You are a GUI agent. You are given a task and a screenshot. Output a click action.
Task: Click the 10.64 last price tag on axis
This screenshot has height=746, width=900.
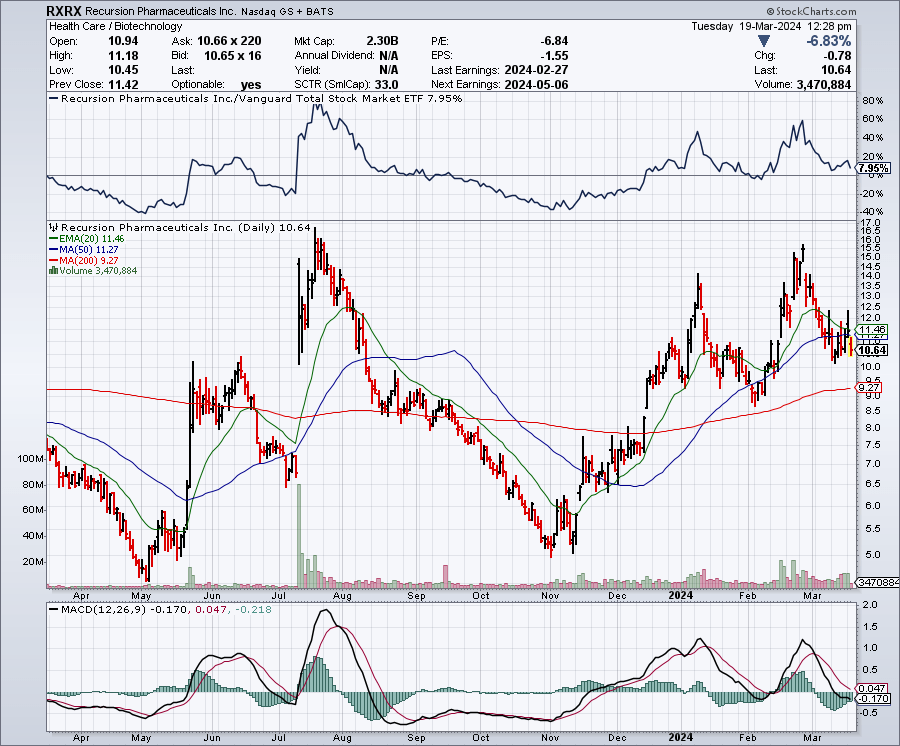pyautogui.click(x=872, y=350)
